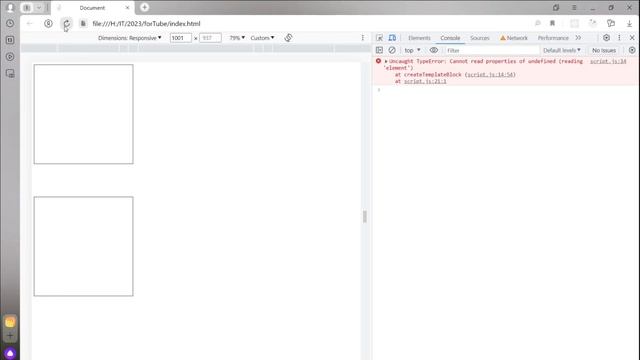The width and height of the screenshot is (640, 360).
Task: Expand the tab groups chevron dropdown
Action: click(38, 7)
